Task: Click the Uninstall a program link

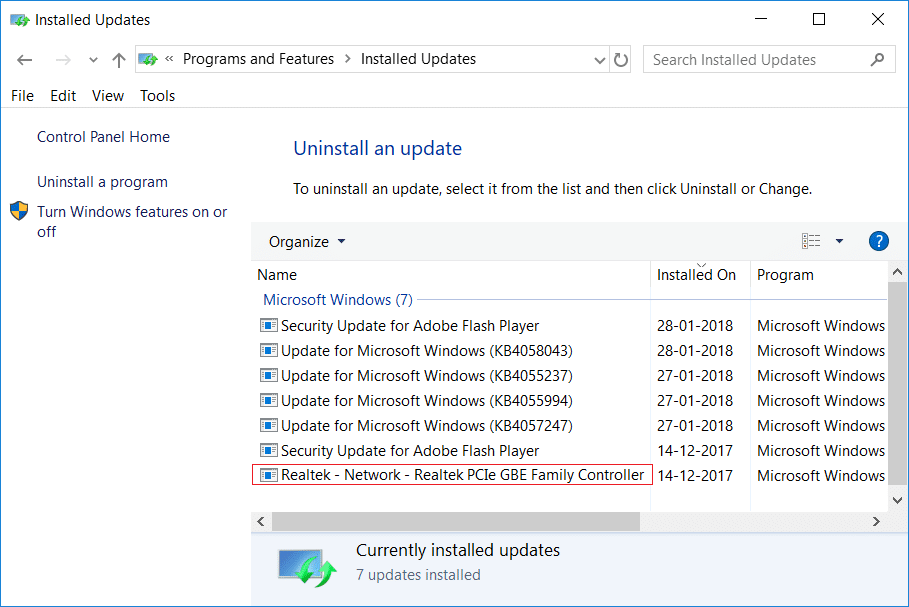Action: point(102,182)
